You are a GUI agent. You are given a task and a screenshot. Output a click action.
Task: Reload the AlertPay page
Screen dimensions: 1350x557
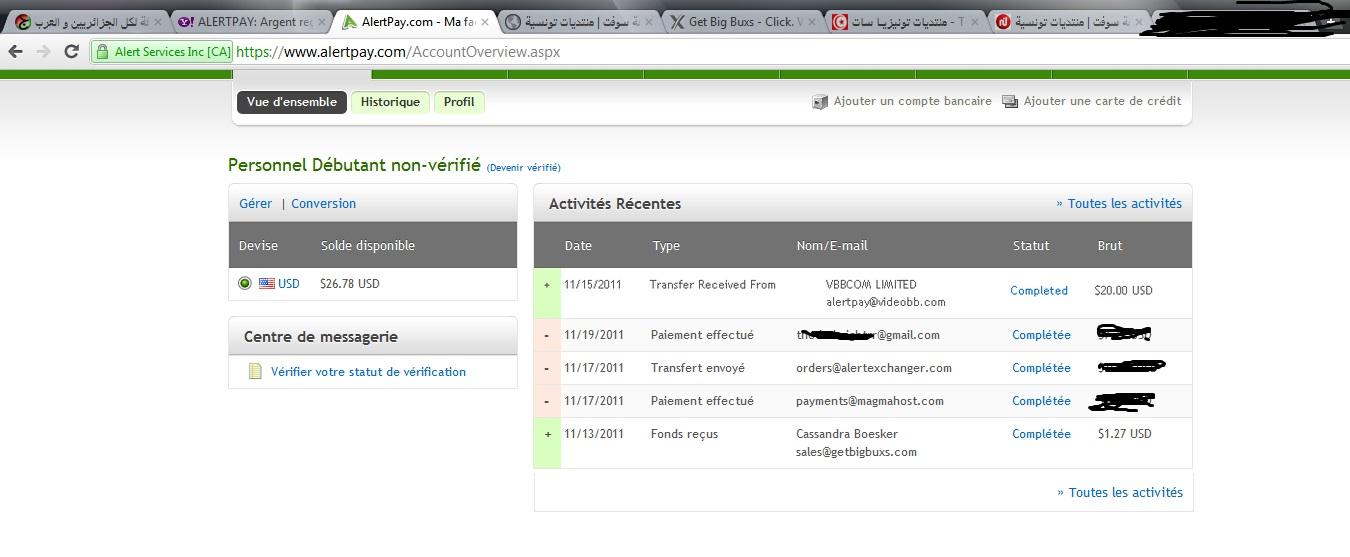click(71, 52)
